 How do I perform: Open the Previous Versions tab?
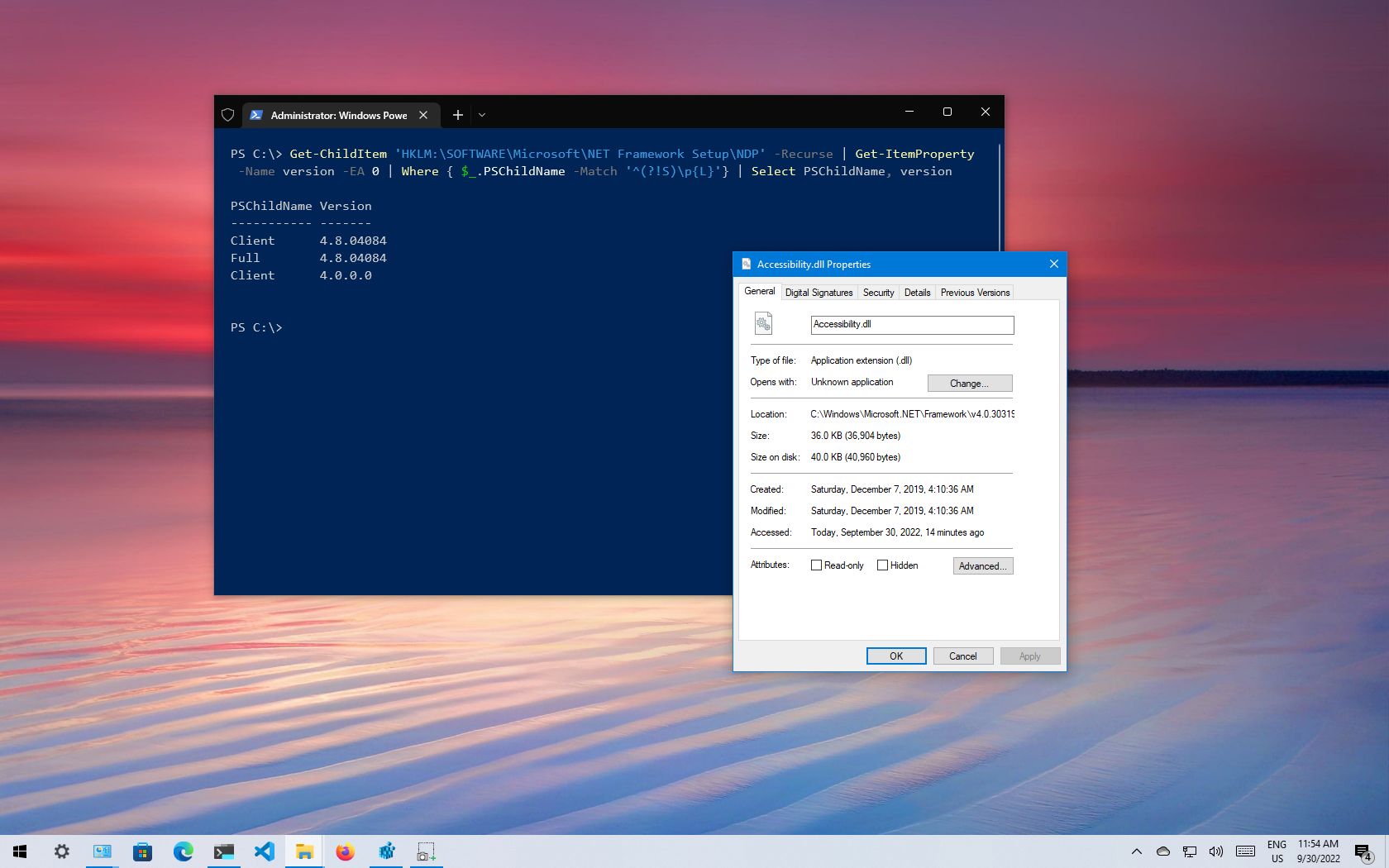[x=975, y=293]
